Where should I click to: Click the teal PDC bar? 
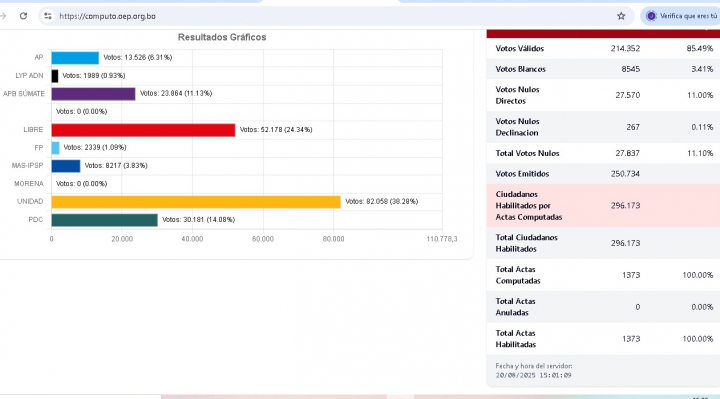pyautogui.click(x=104, y=220)
